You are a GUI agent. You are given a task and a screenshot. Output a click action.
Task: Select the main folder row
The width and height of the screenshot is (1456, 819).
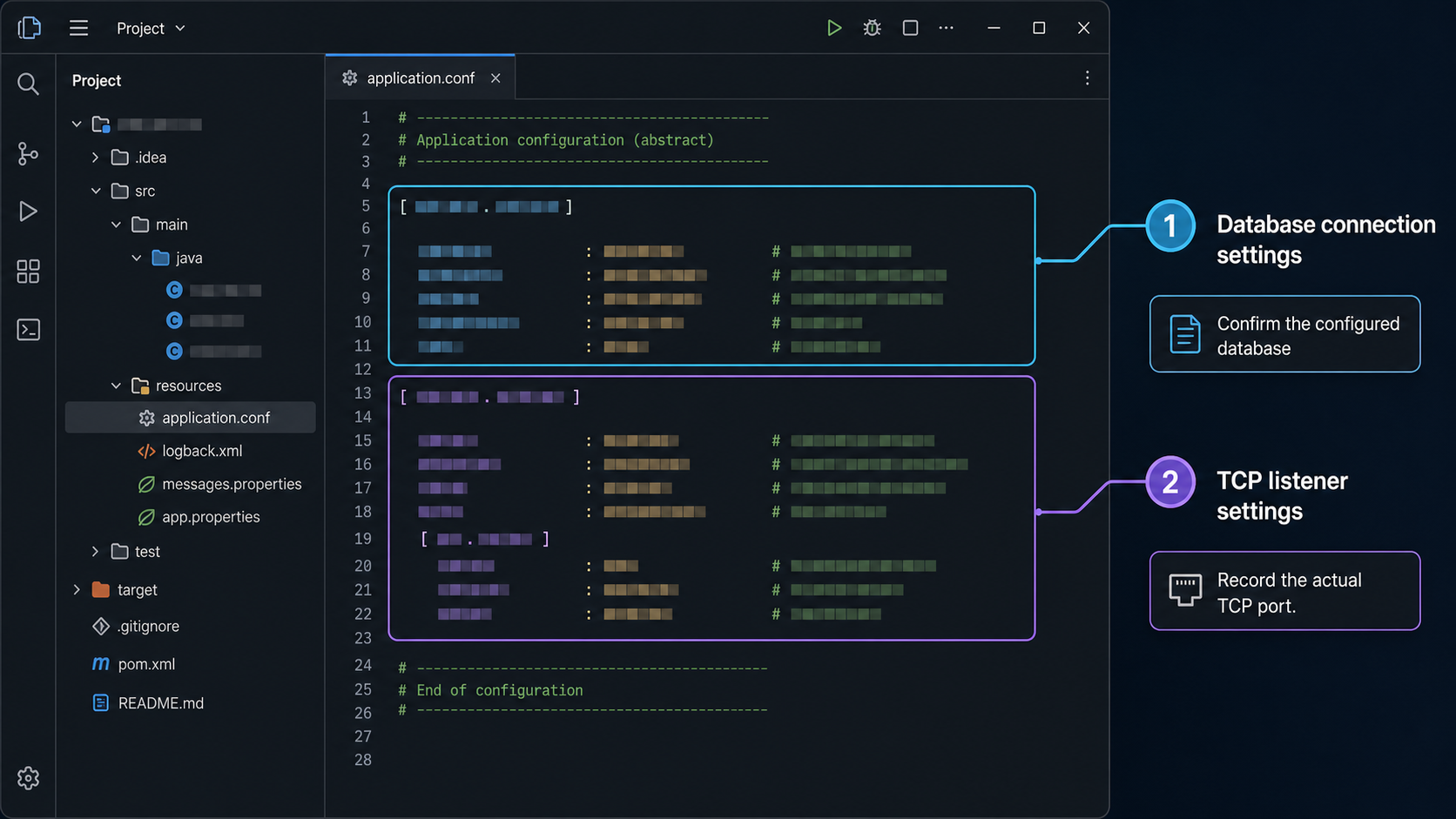coord(191,225)
